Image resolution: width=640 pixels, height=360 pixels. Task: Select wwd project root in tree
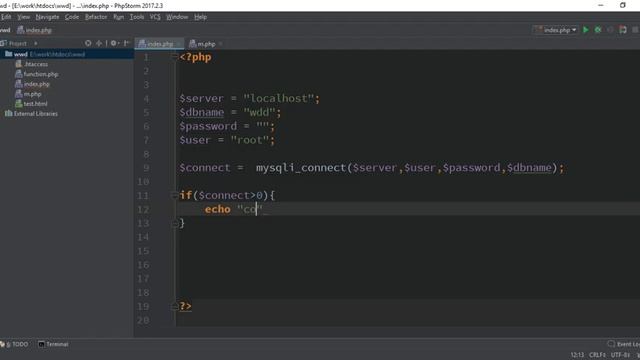click(x=67, y=54)
